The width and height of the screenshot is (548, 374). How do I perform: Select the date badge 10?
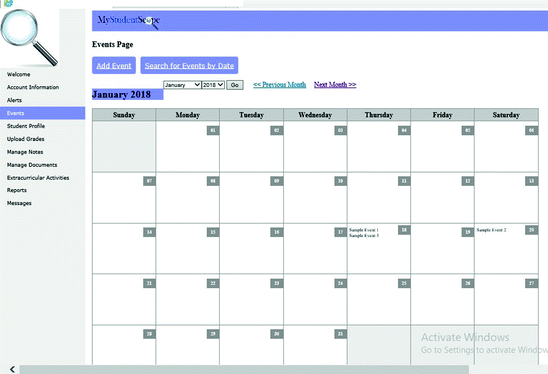pos(340,181)
